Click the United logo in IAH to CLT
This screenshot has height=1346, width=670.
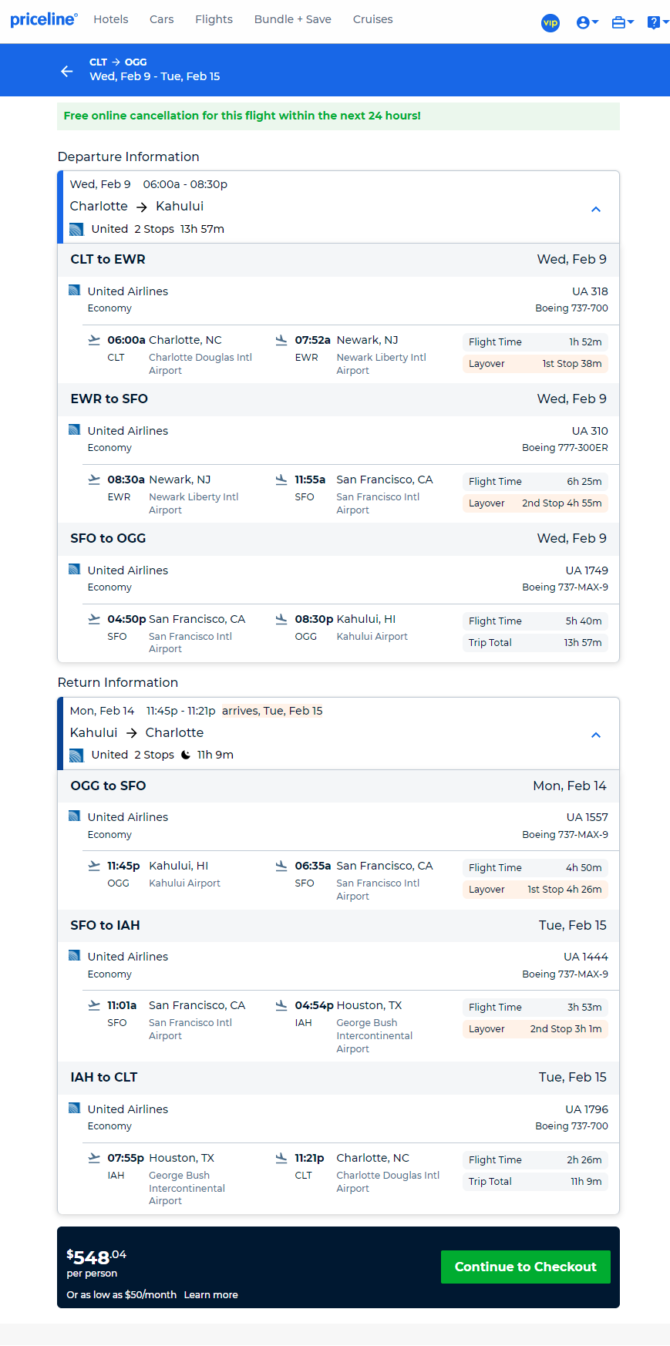[74, 1108]
